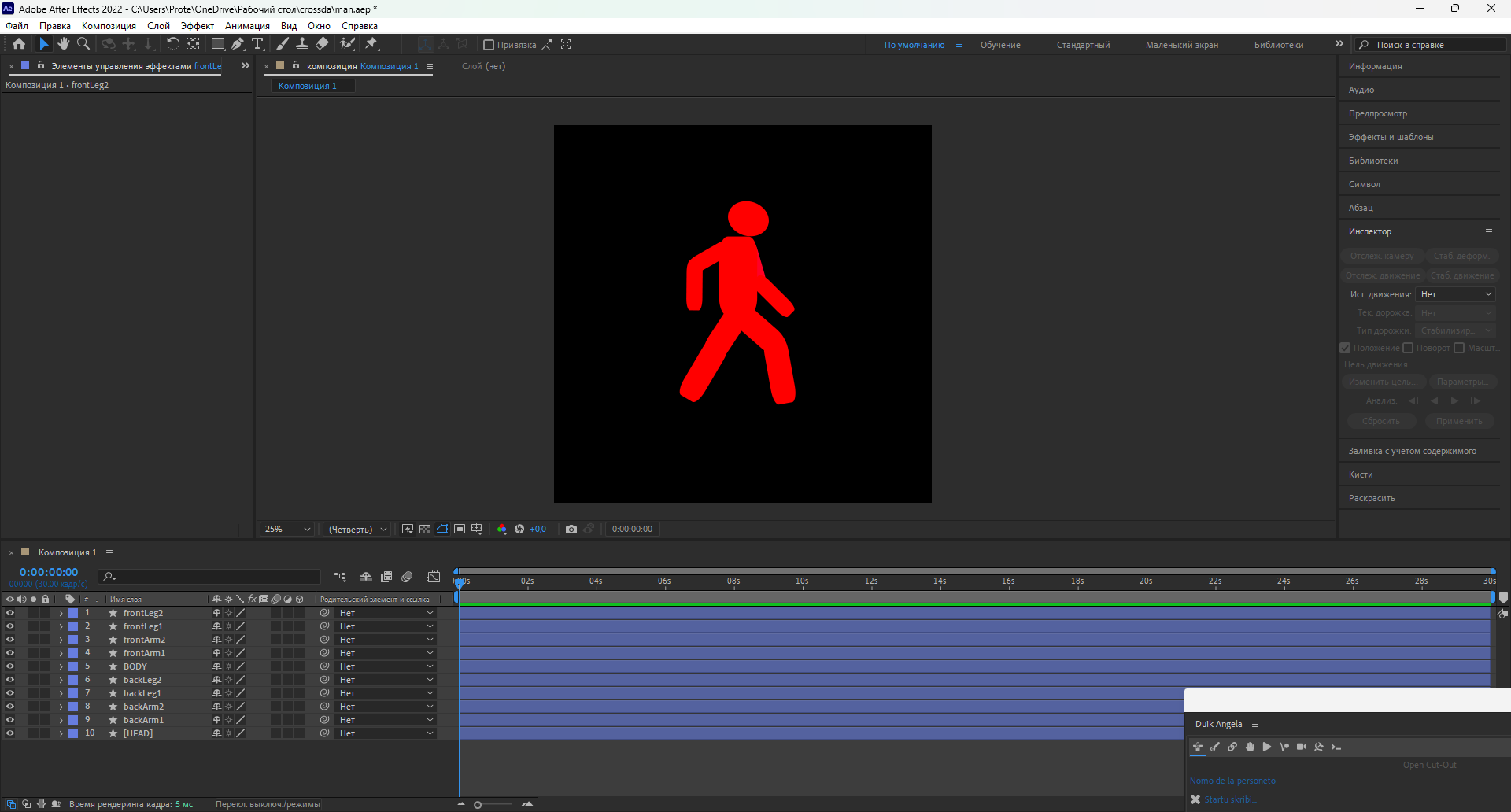The height and width of the screenshot is (812, 1511).
Task: Click the Startu skribi… link in the Duik panel
Action: (1230, 799)
